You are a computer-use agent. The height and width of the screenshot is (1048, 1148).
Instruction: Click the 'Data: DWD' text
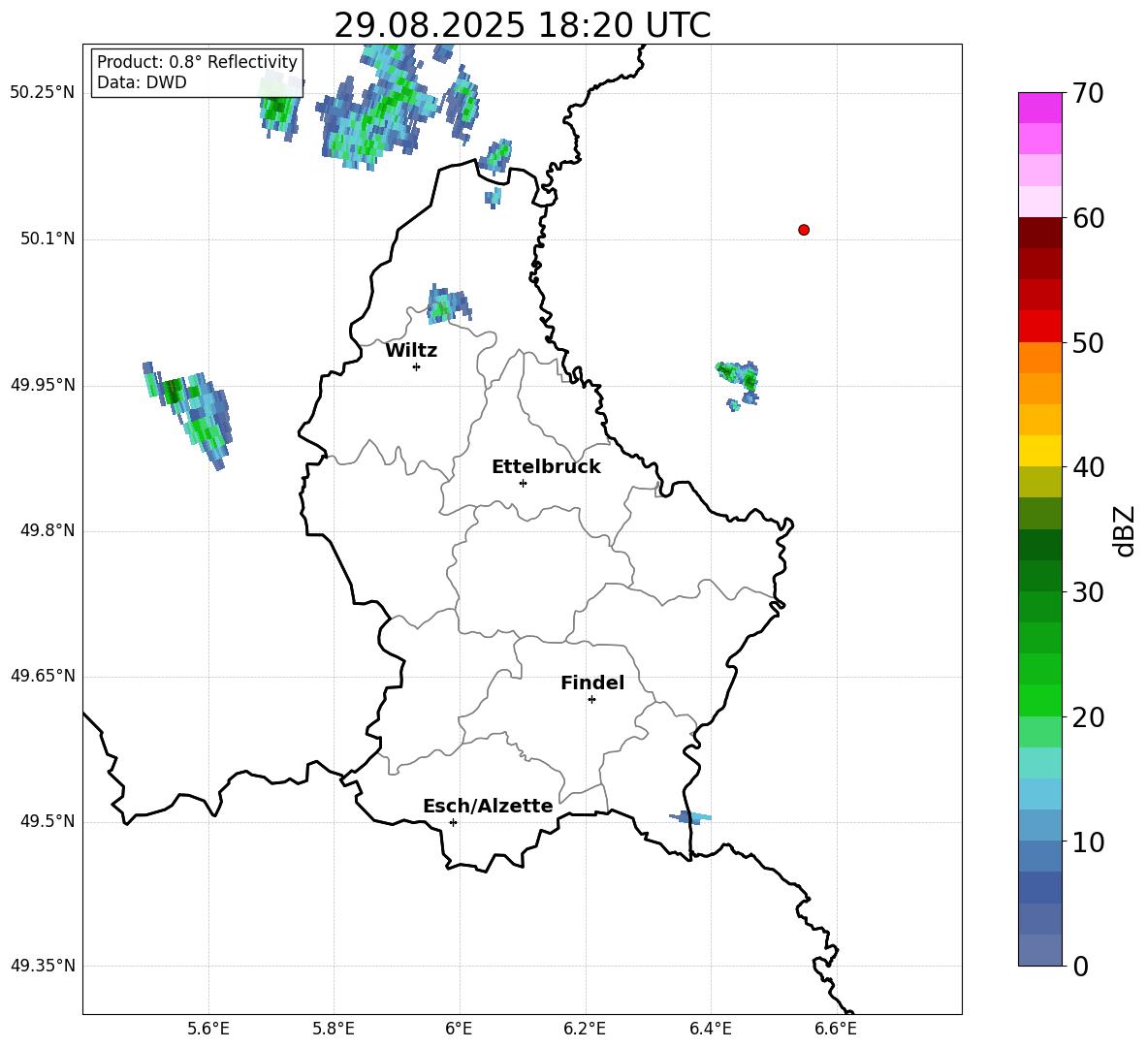click(142, 82)
